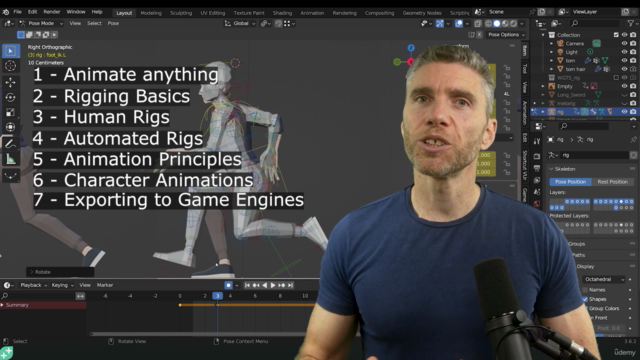Screen dimensions: 640x360
Task: Click the Pose Position button
Action: (x=571, y=182)
